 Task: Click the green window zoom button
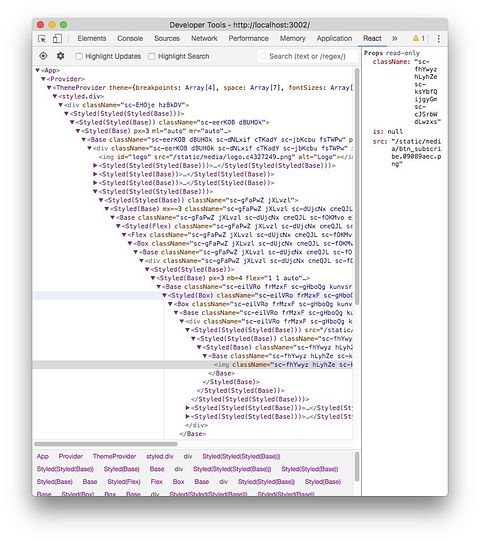(x=63, y=25)
